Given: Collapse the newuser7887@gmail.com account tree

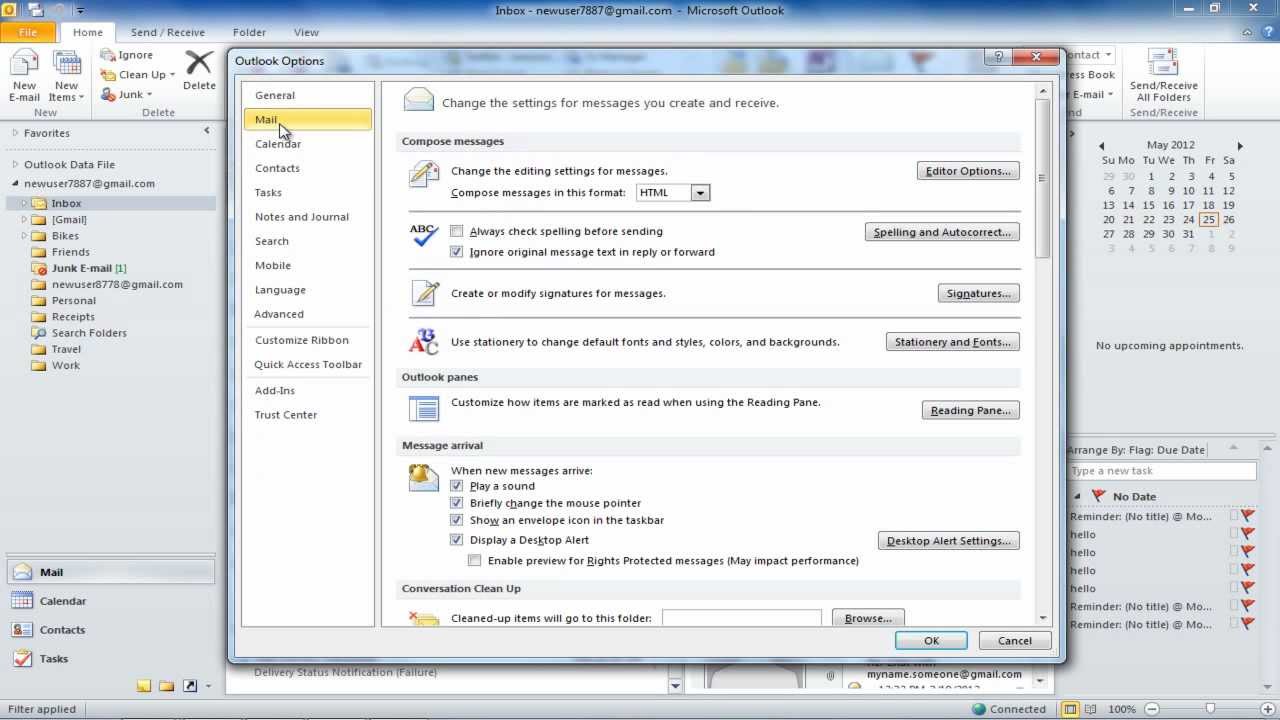Looking at the screenshot, I should [x=15, y=184].
